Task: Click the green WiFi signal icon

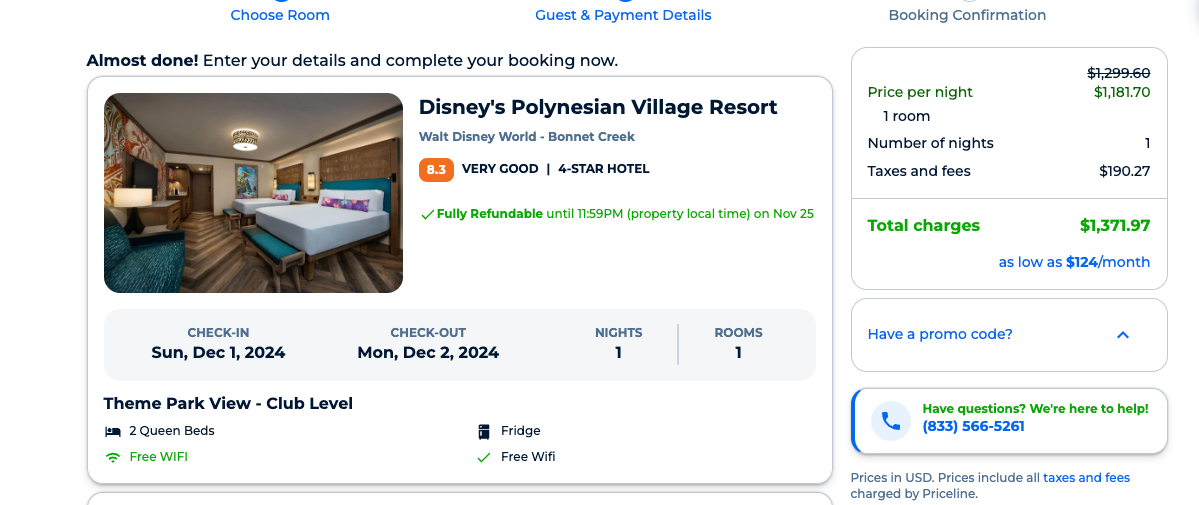Action: [x=113, y=458]
